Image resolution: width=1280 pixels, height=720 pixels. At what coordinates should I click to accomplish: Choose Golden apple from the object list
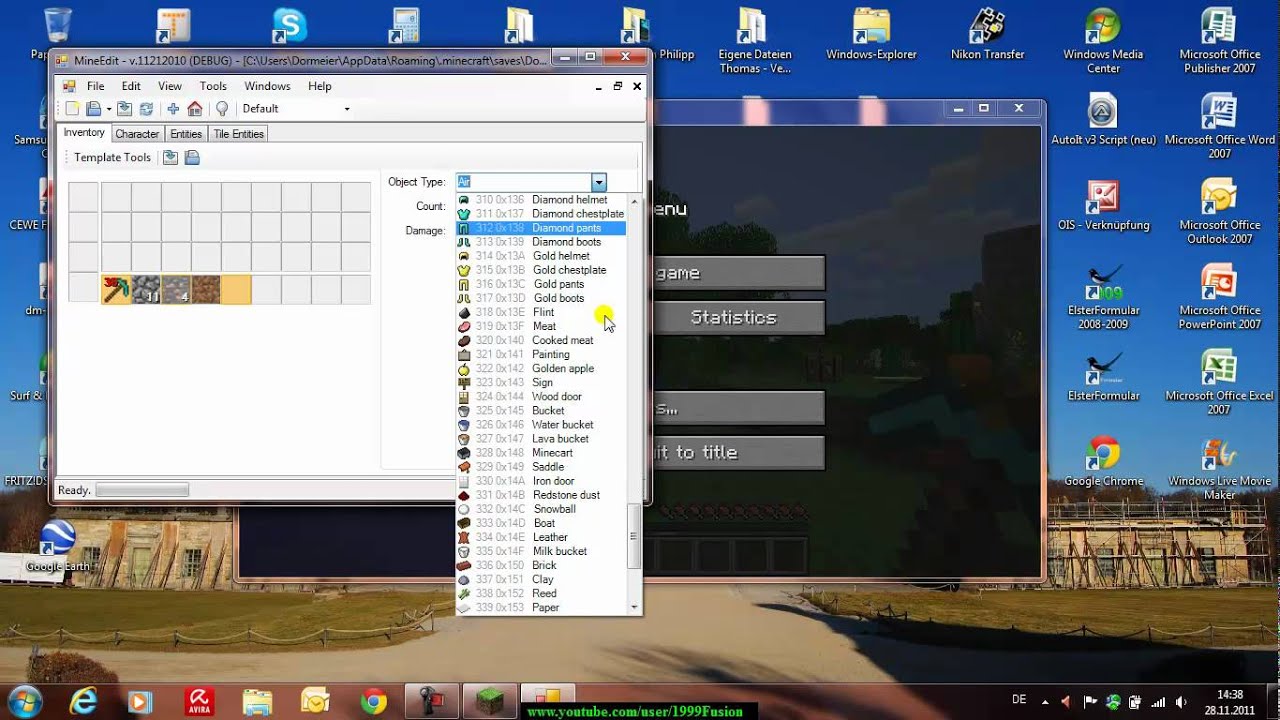(541, 368)
